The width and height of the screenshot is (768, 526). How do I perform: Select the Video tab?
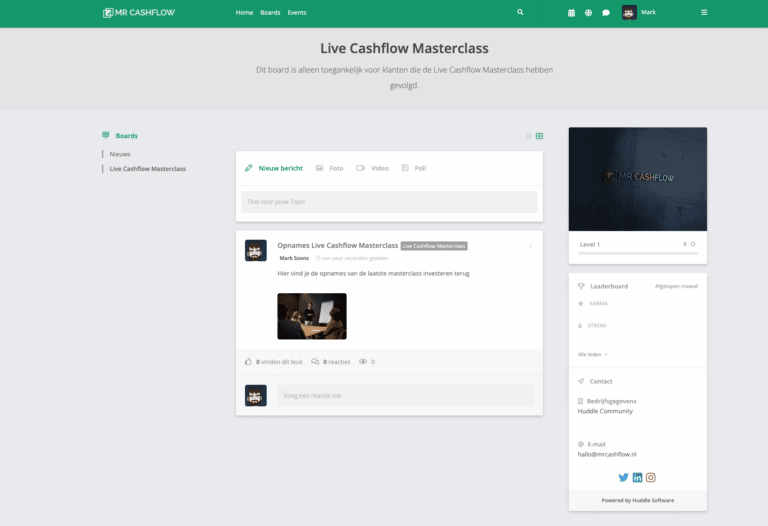[372, 168]
